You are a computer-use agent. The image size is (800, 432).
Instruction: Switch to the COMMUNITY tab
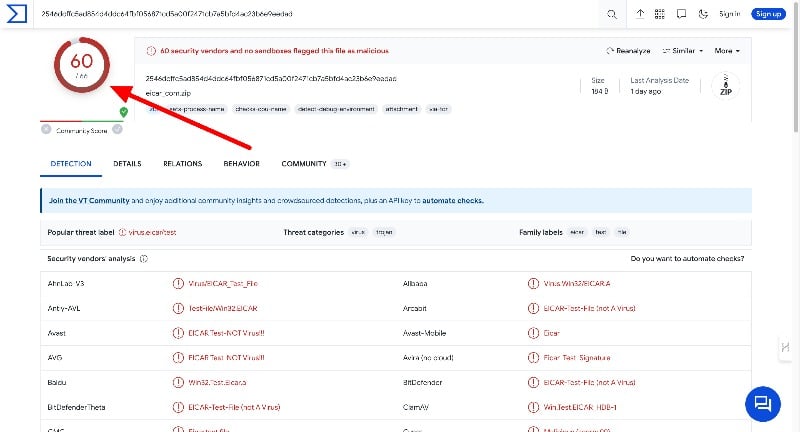coord(314,164)
